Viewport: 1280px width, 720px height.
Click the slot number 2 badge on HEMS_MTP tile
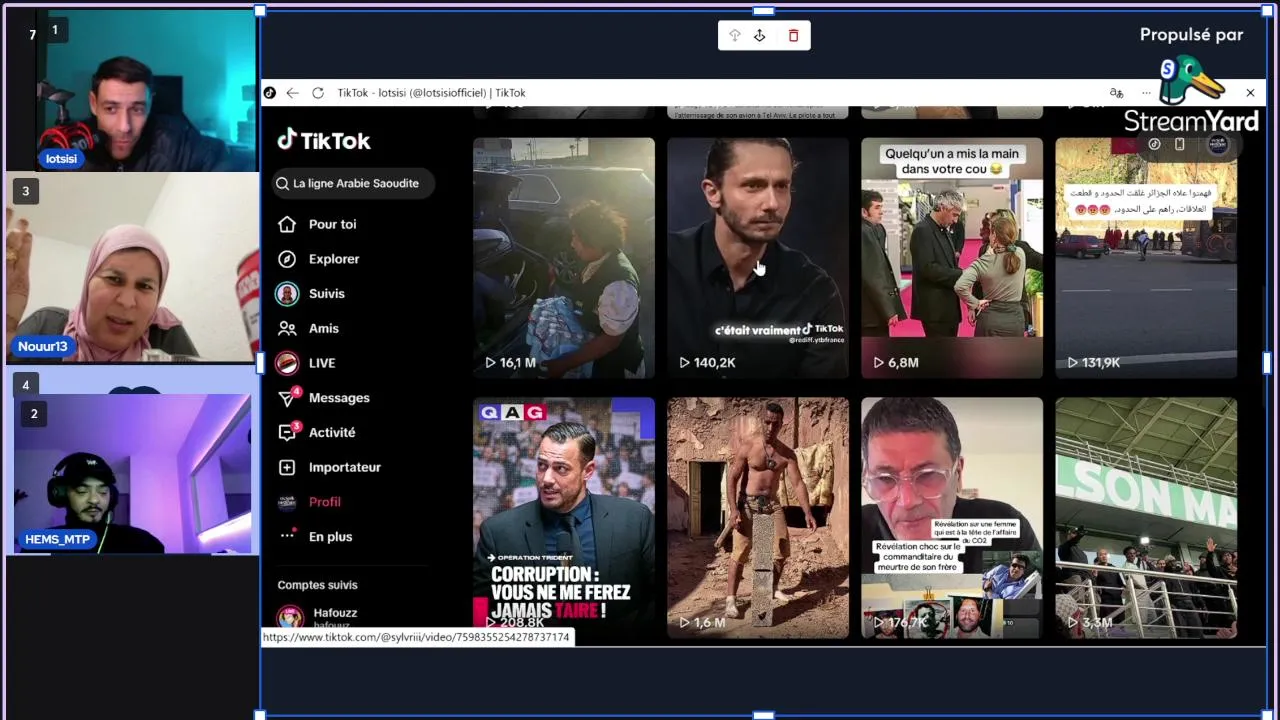point(34,413)
